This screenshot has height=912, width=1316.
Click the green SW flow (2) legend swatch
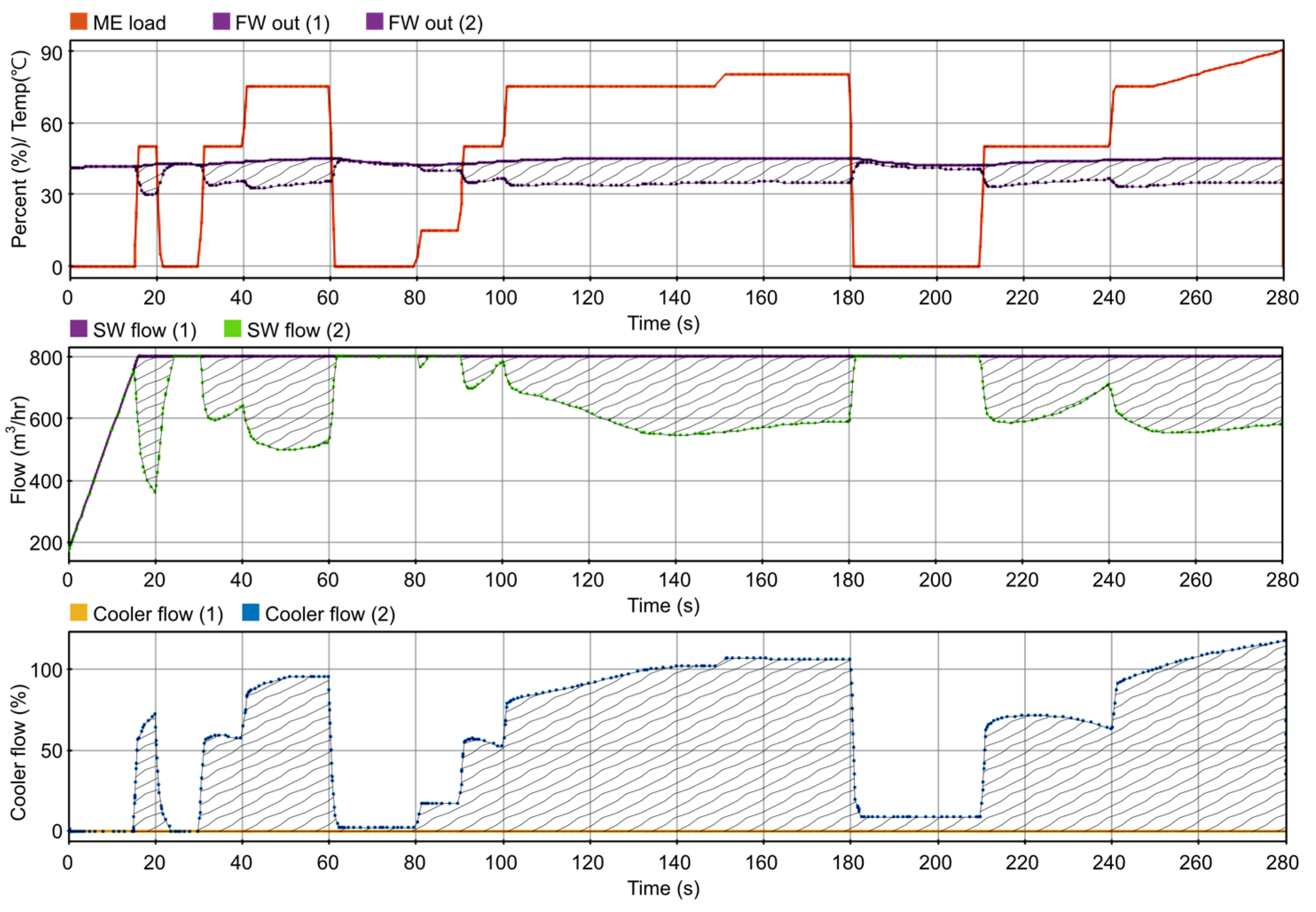pos(232,329)
